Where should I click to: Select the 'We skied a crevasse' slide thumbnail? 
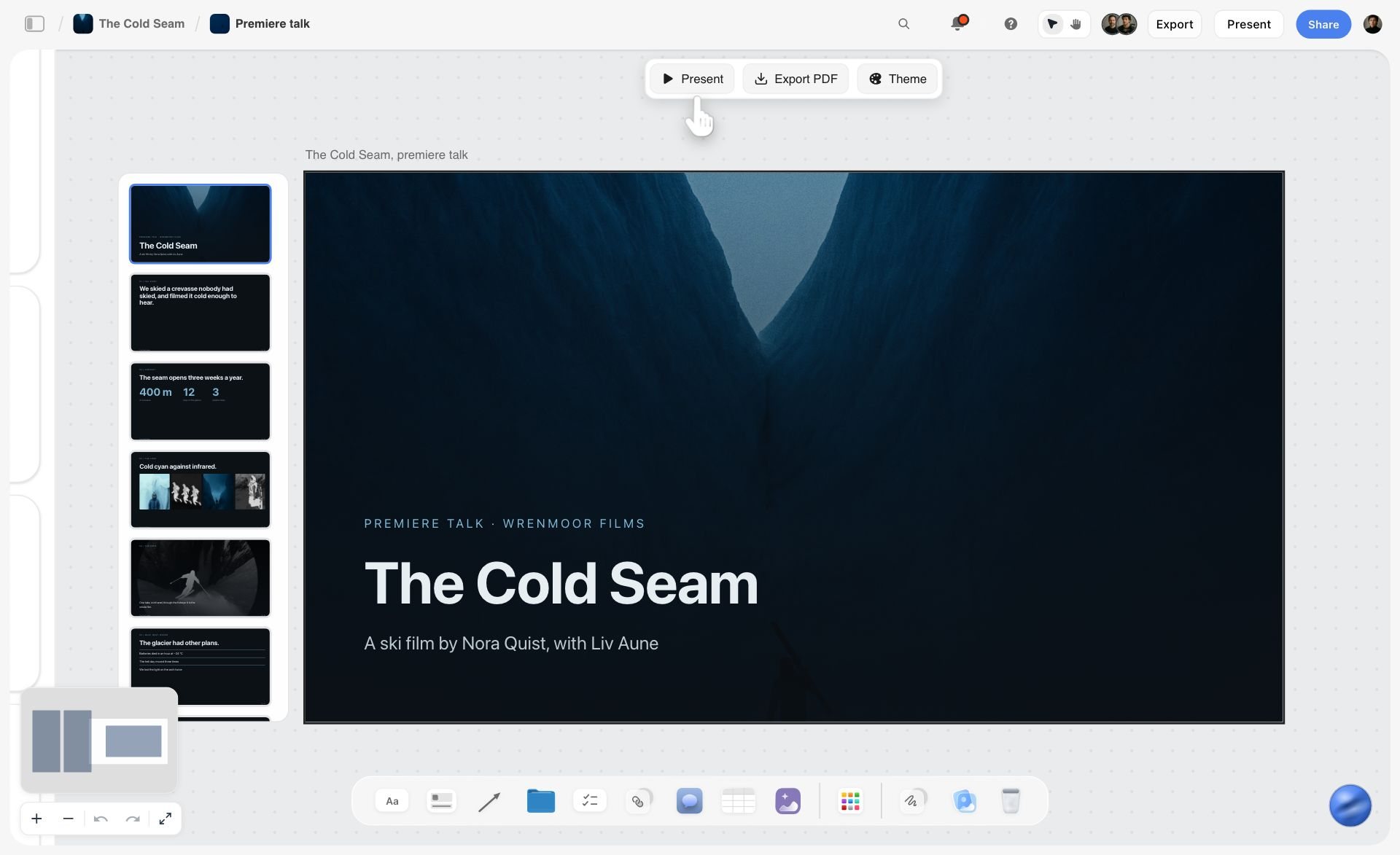[x=200, y=313]
